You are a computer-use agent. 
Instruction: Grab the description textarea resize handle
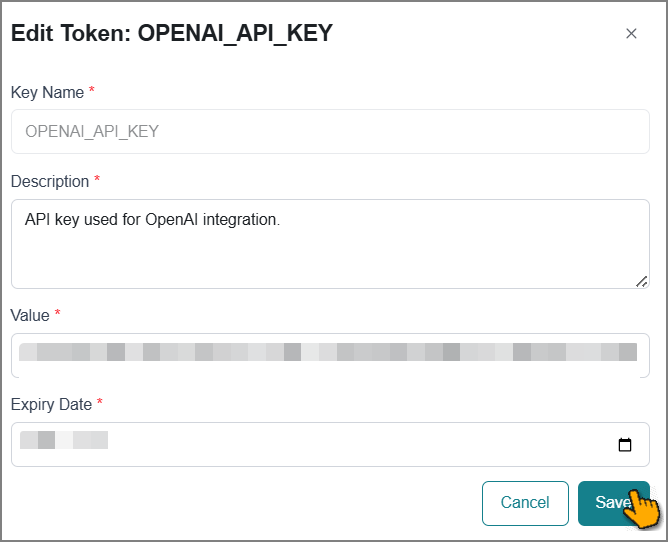coord(642,282)
